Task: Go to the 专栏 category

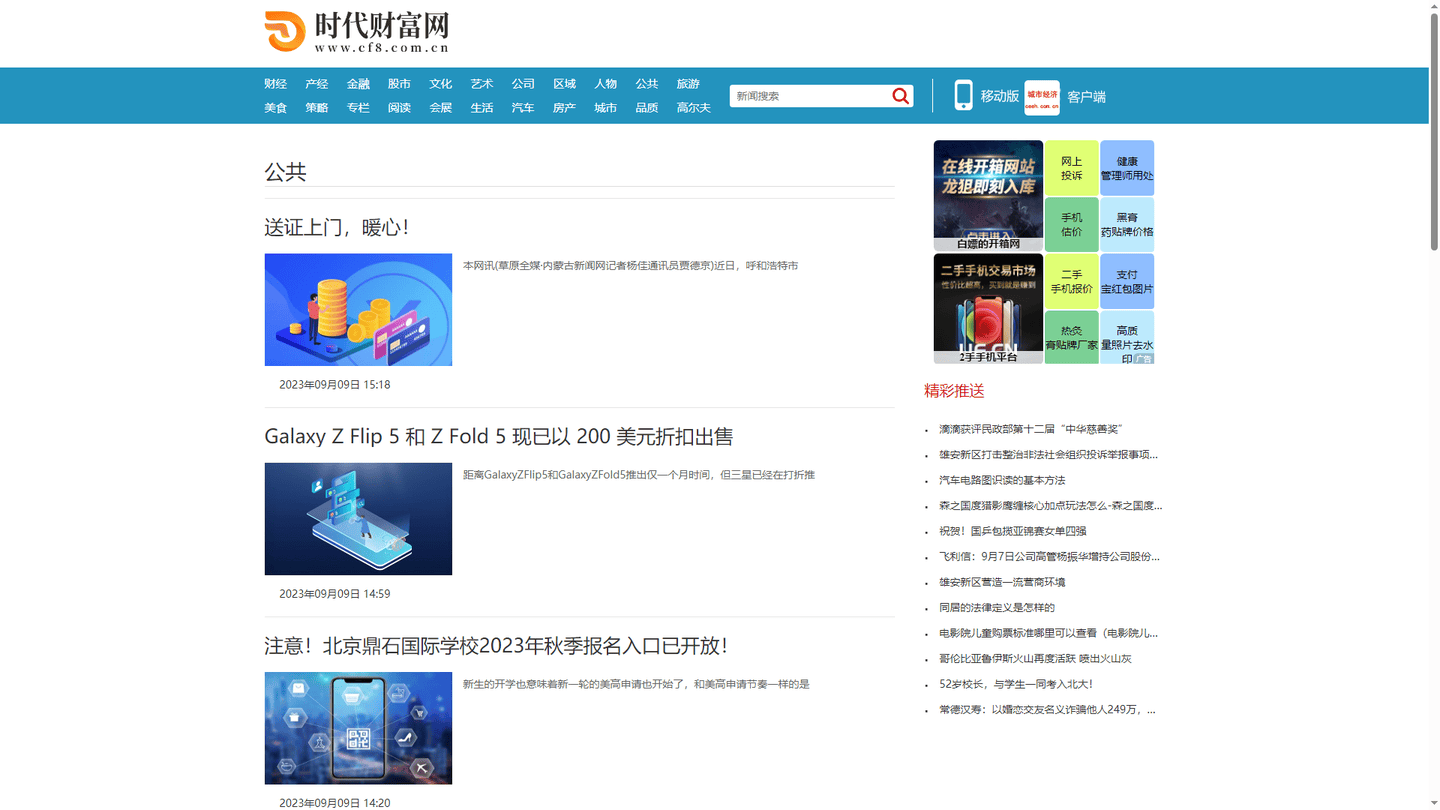Action: pyautogui.click(x=358, y=108)
